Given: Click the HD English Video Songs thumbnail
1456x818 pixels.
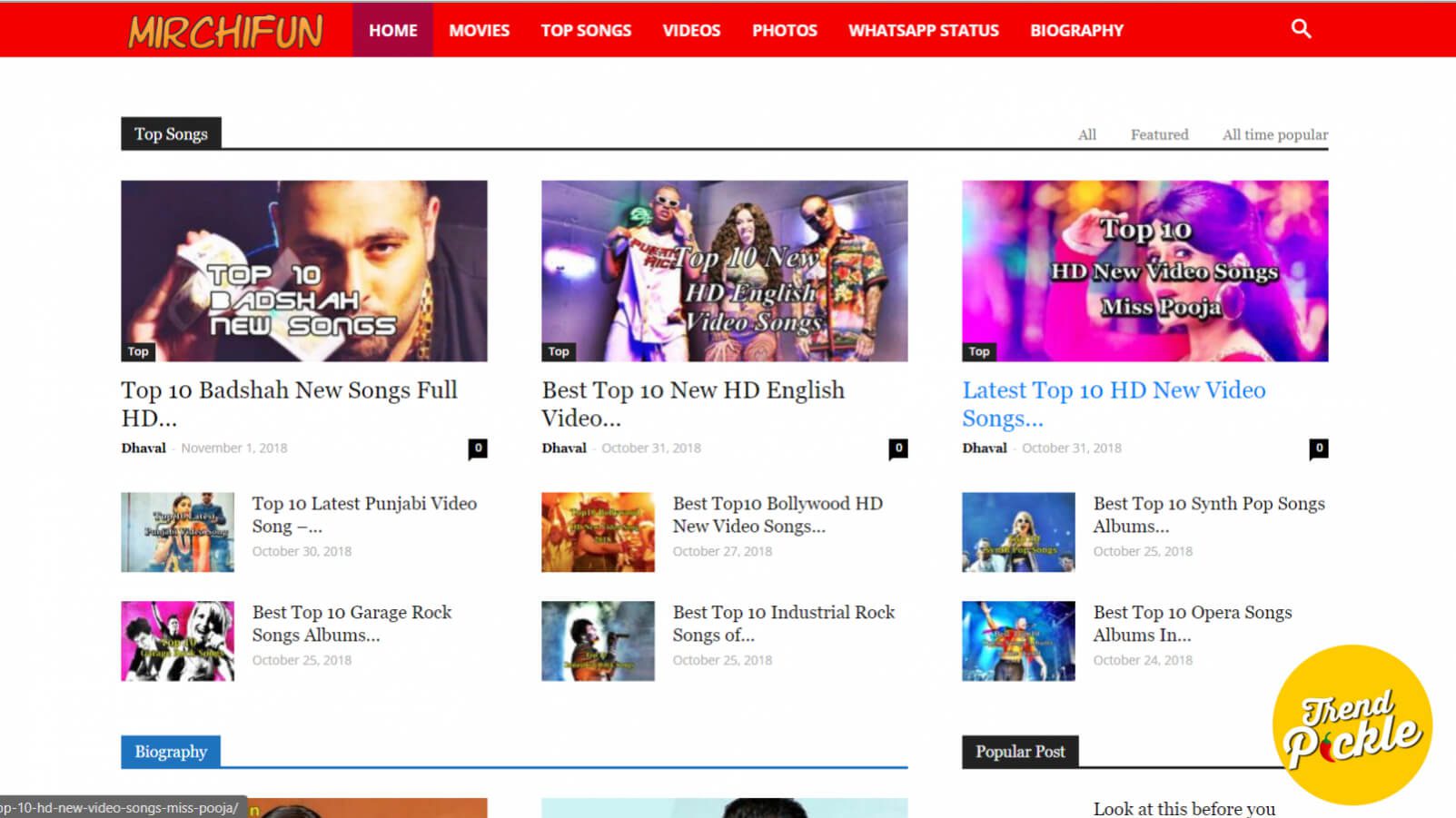Looking at the screenshot, I should point(725,271).
